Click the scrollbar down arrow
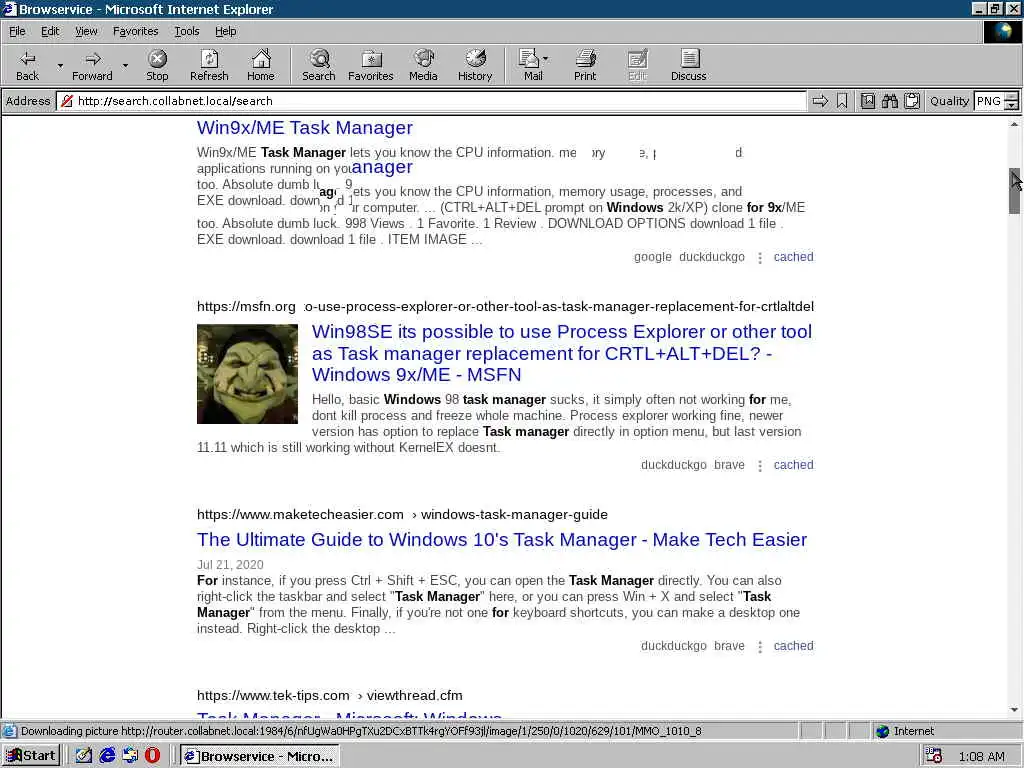 pyautogui.click(x=1014, y=711)
